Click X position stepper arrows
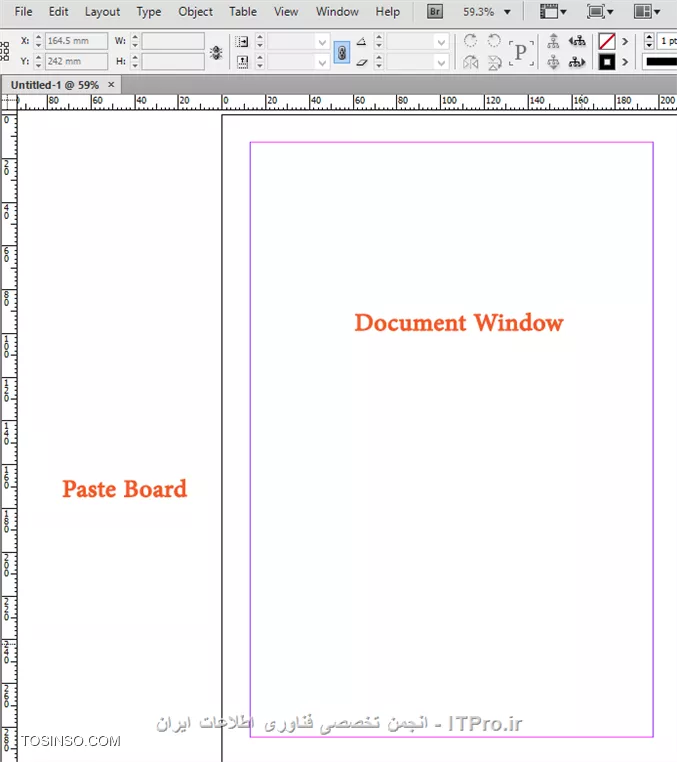Screen dimensions: 677x762 (38, 41)
